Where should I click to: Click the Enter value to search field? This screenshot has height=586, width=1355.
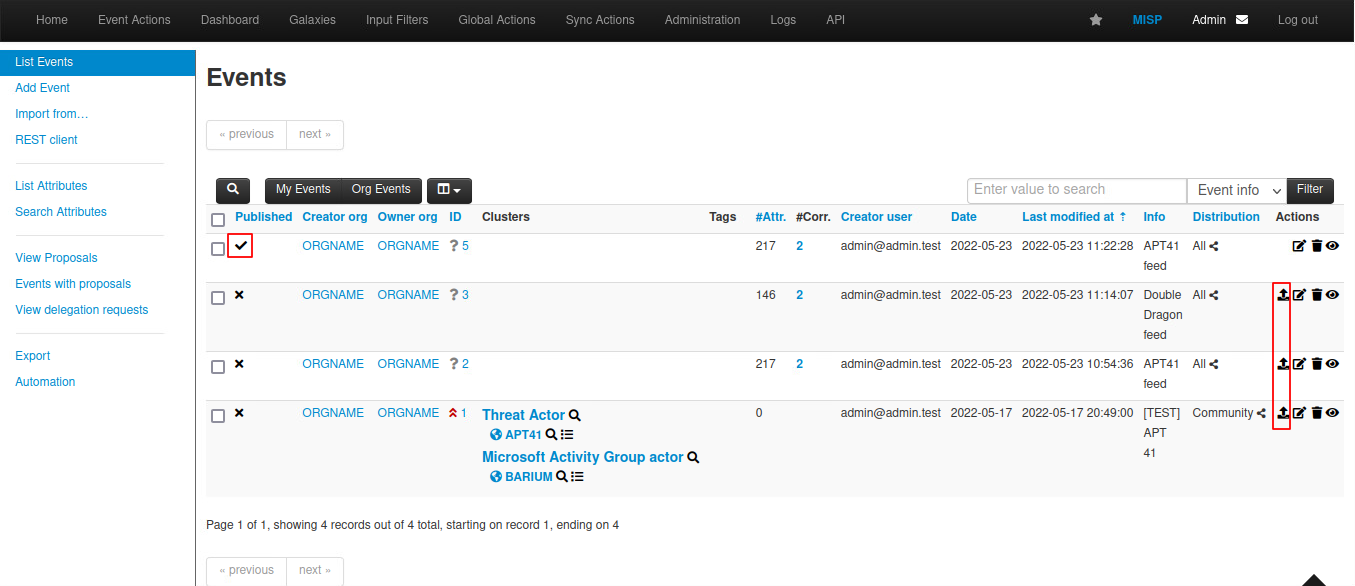(1076, 190)
